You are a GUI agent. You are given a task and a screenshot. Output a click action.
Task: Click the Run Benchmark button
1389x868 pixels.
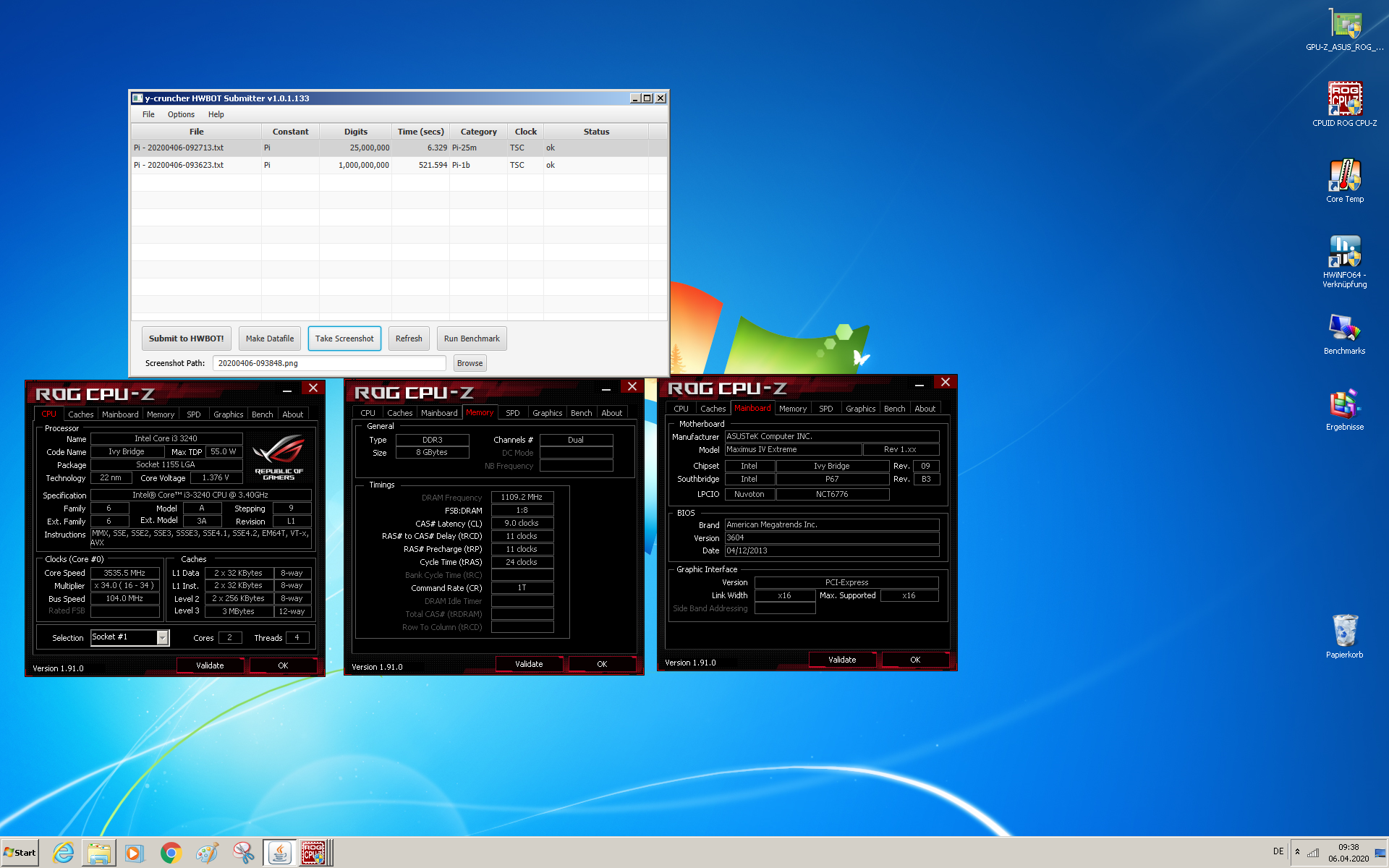[x=472, y=339]
